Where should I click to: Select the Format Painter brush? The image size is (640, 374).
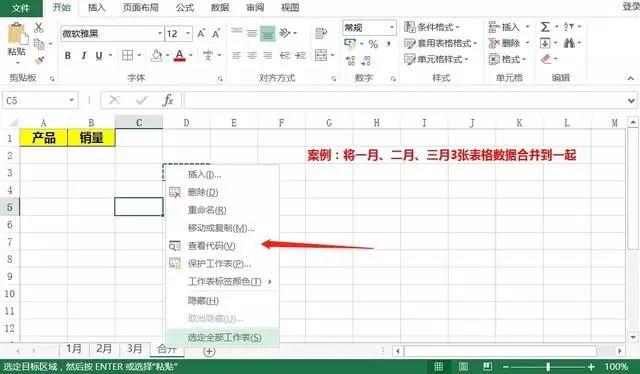tap(39, 60)
